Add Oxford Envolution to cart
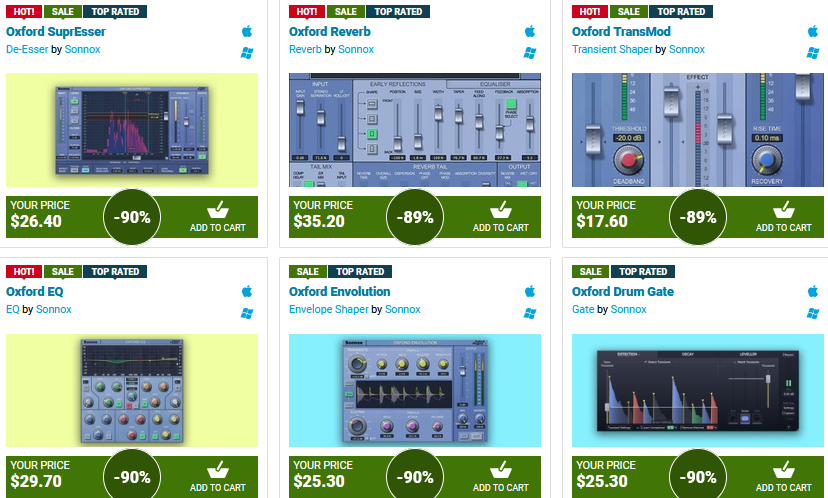The height and width of the screenshot is (498, 828). [x=501, y=477]
